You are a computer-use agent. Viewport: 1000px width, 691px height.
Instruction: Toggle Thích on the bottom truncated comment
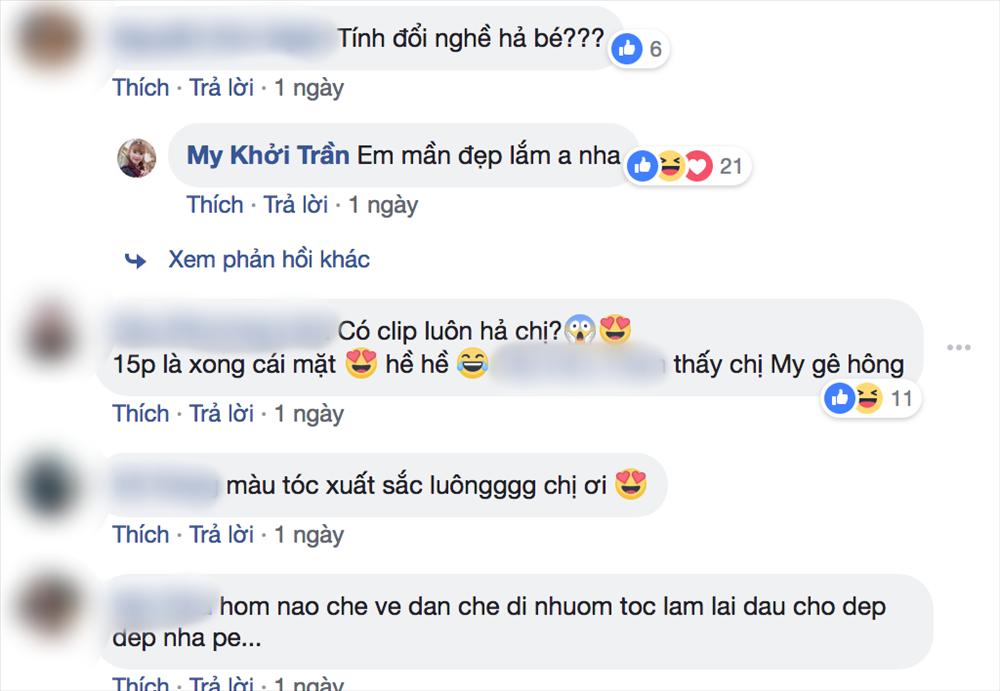pos(140,684)
